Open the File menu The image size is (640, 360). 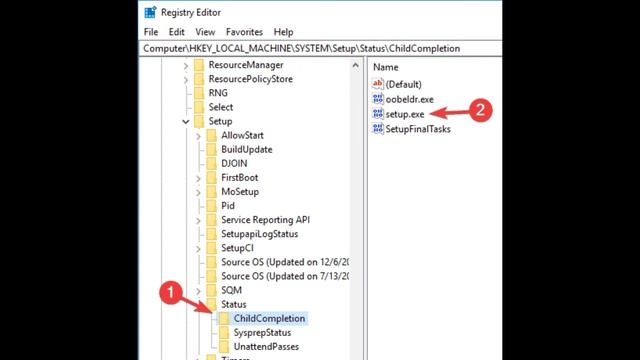[x=151, y=32]
